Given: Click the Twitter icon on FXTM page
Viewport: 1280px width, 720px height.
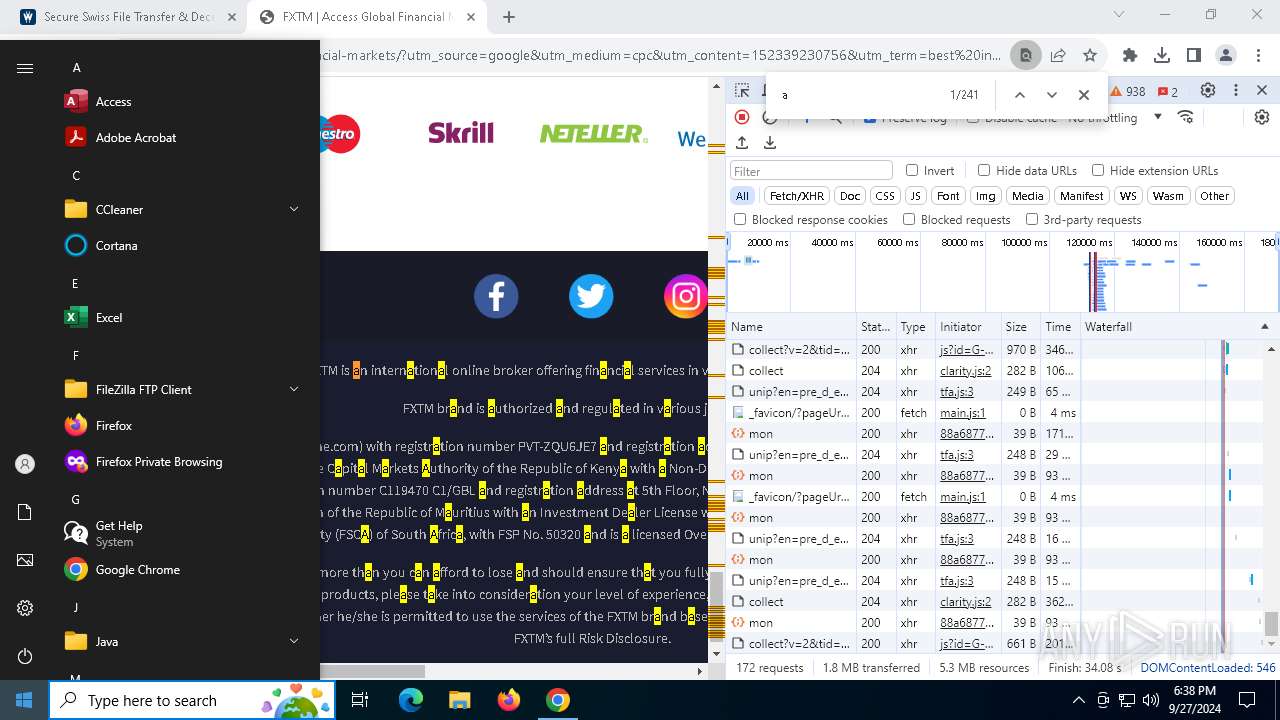Looking at the screenshot, I should pos(591,296).
